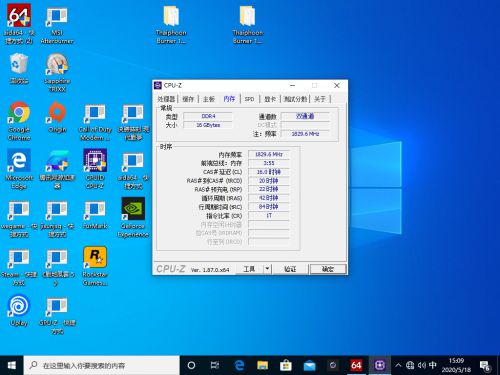Switch to the 处理器 tab
Screen dimensions: 500x375
166,99
